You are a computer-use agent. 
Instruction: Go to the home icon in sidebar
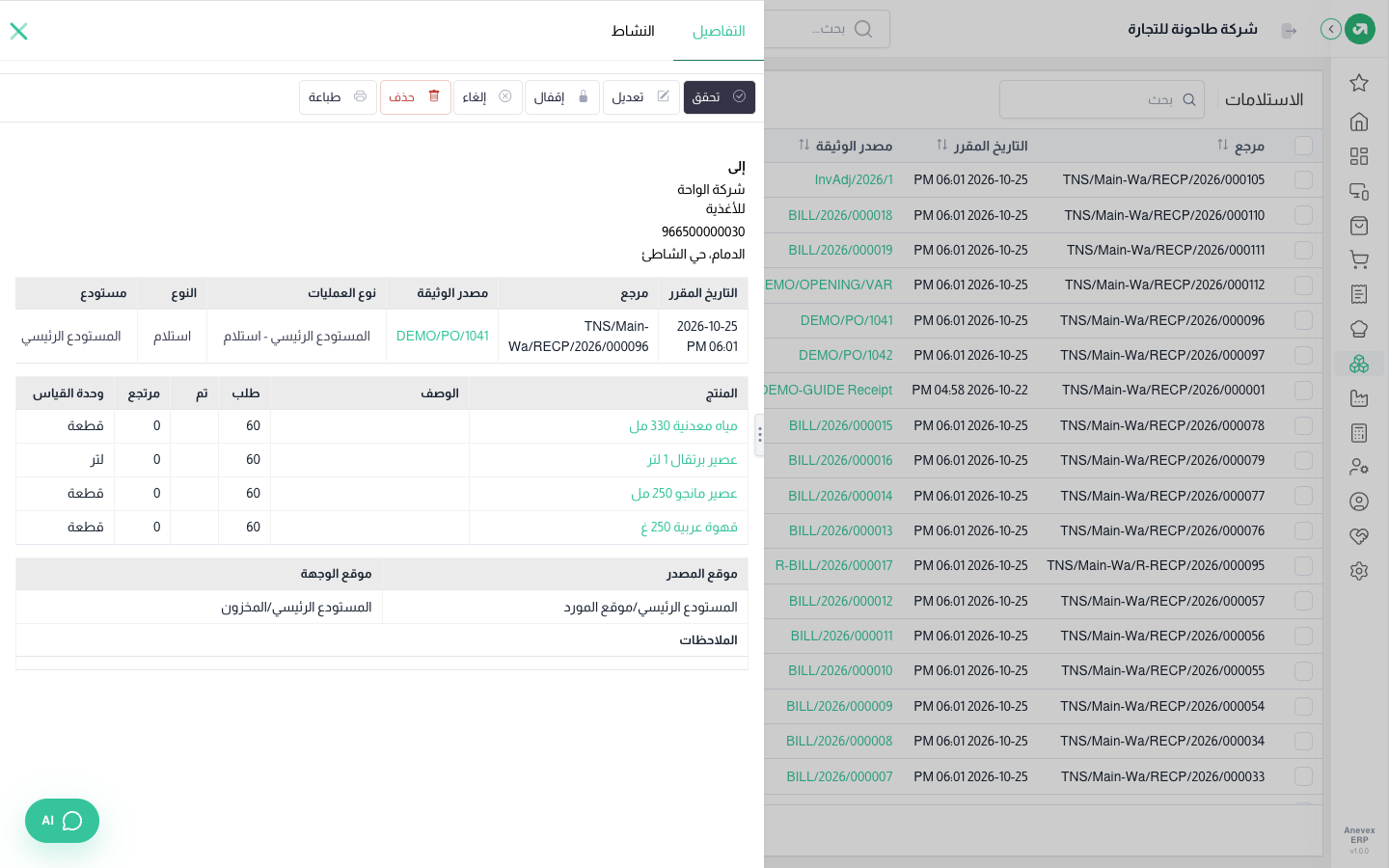pos(1359,122)
